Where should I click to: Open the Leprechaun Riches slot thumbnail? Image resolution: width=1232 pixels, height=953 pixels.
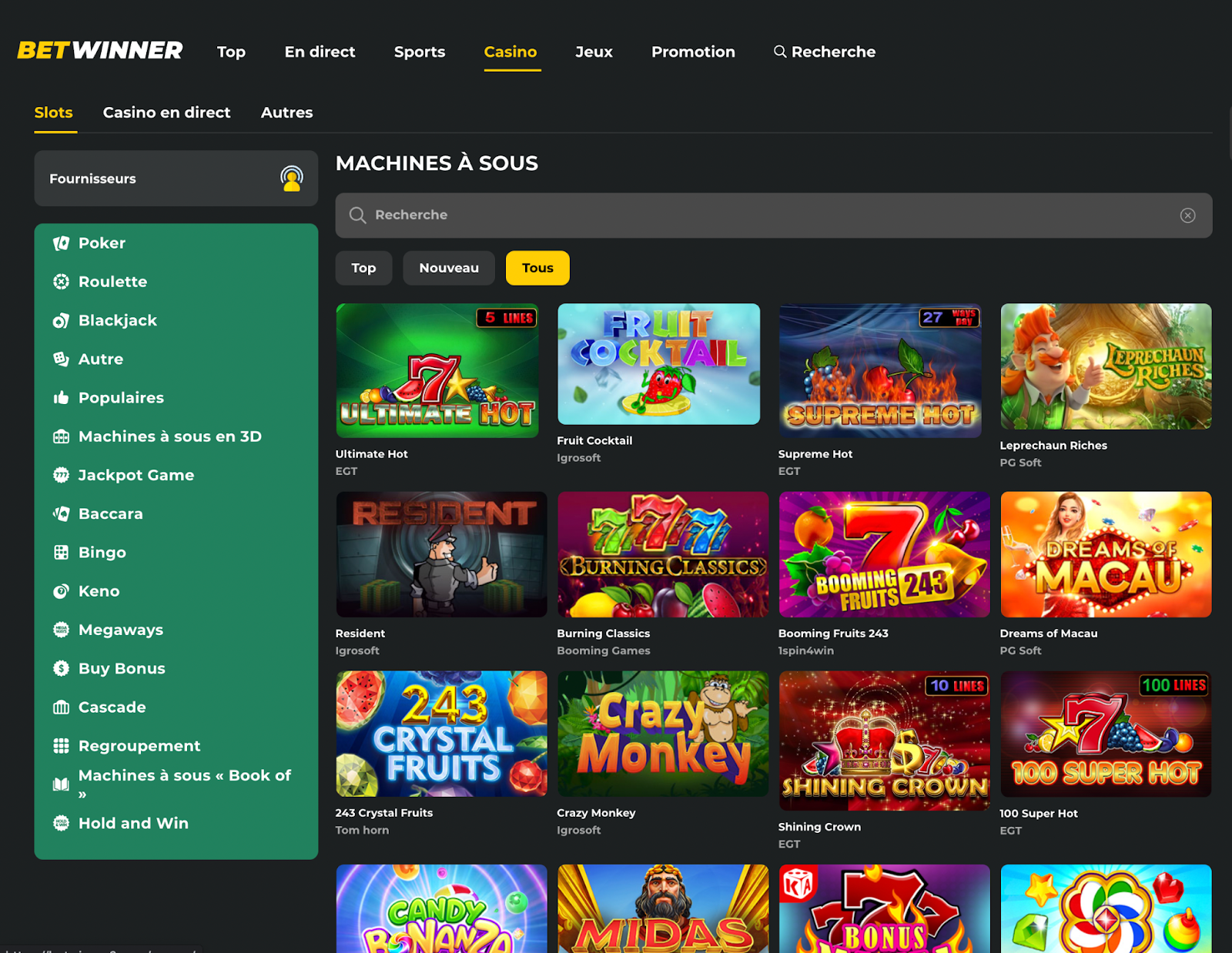pos(1106,366)
